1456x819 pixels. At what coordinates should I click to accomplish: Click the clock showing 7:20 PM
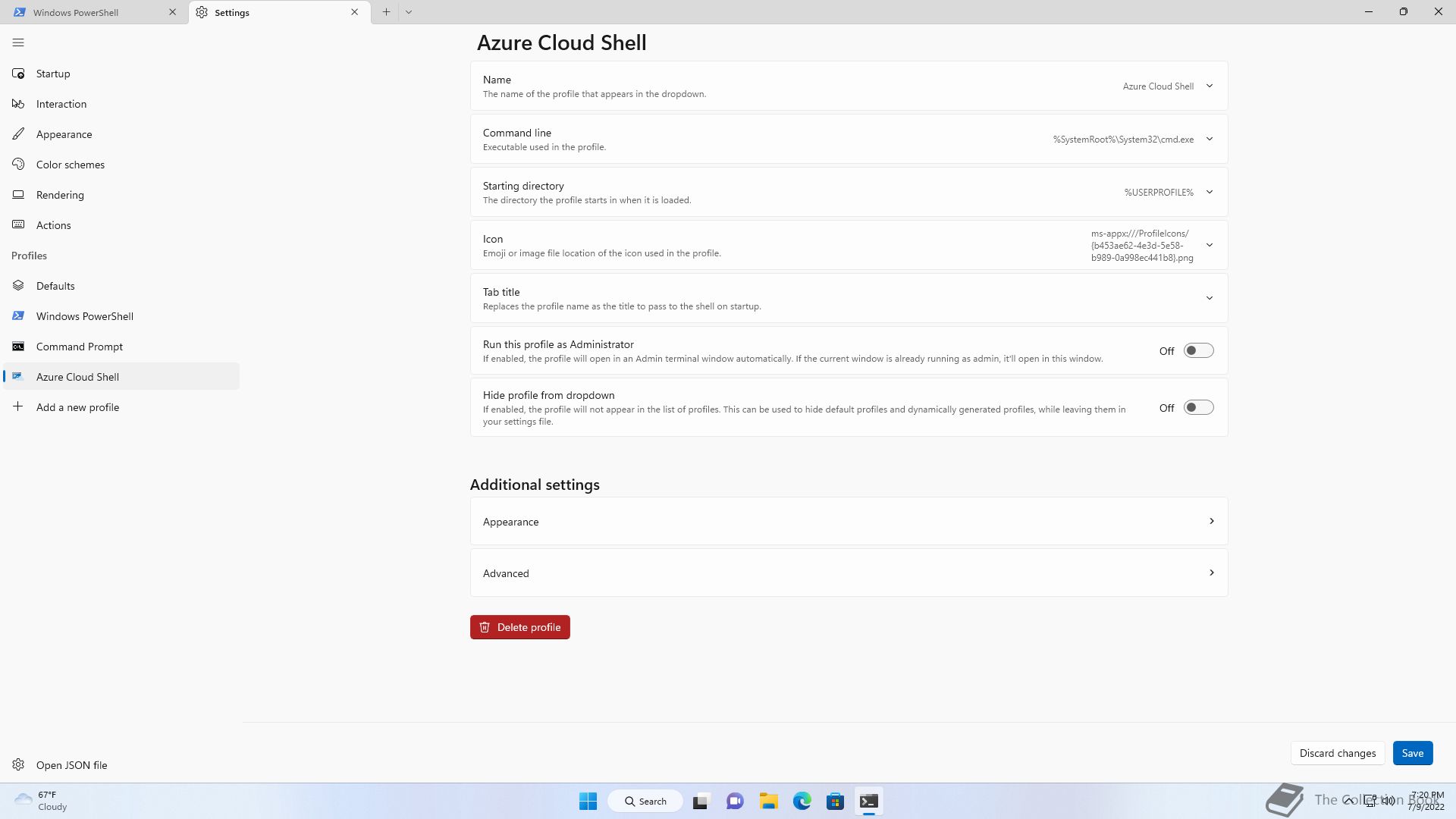click(1426, 801)
